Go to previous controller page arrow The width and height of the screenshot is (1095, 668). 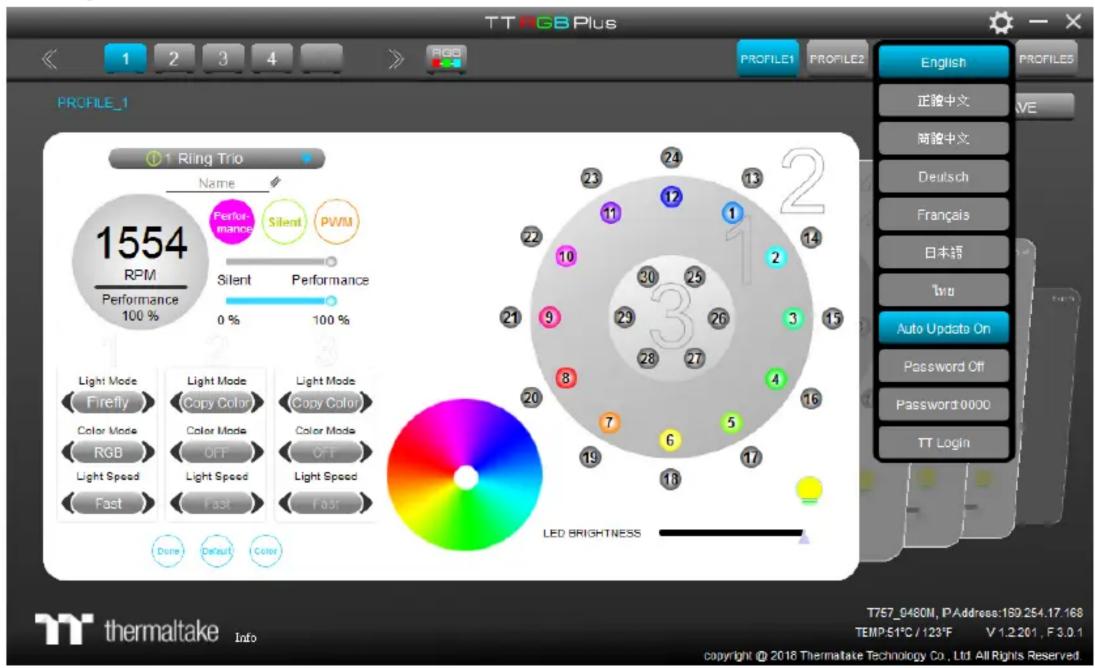coord(49,59)
